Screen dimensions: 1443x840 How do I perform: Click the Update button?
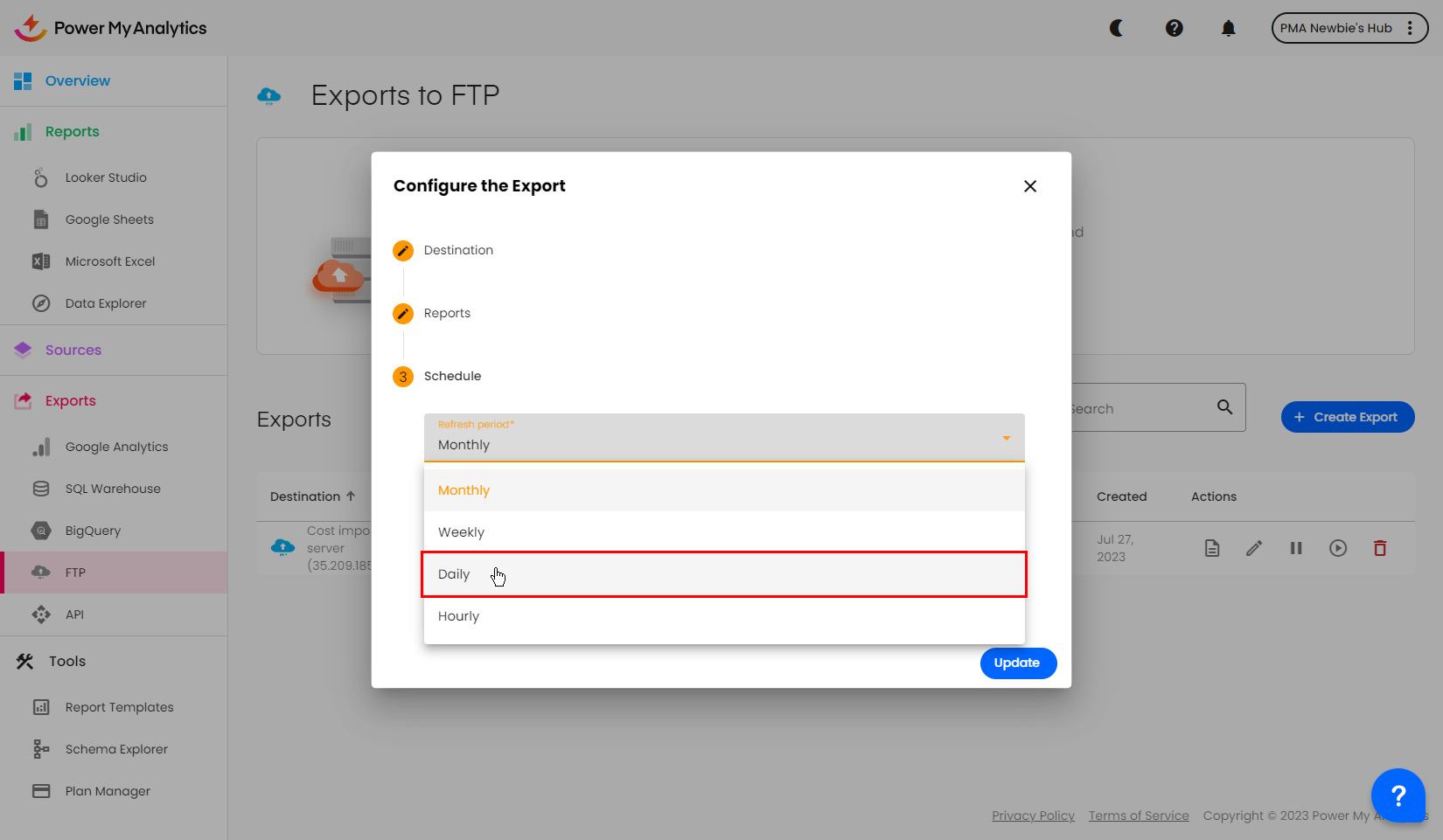(x=1017, y=663)
